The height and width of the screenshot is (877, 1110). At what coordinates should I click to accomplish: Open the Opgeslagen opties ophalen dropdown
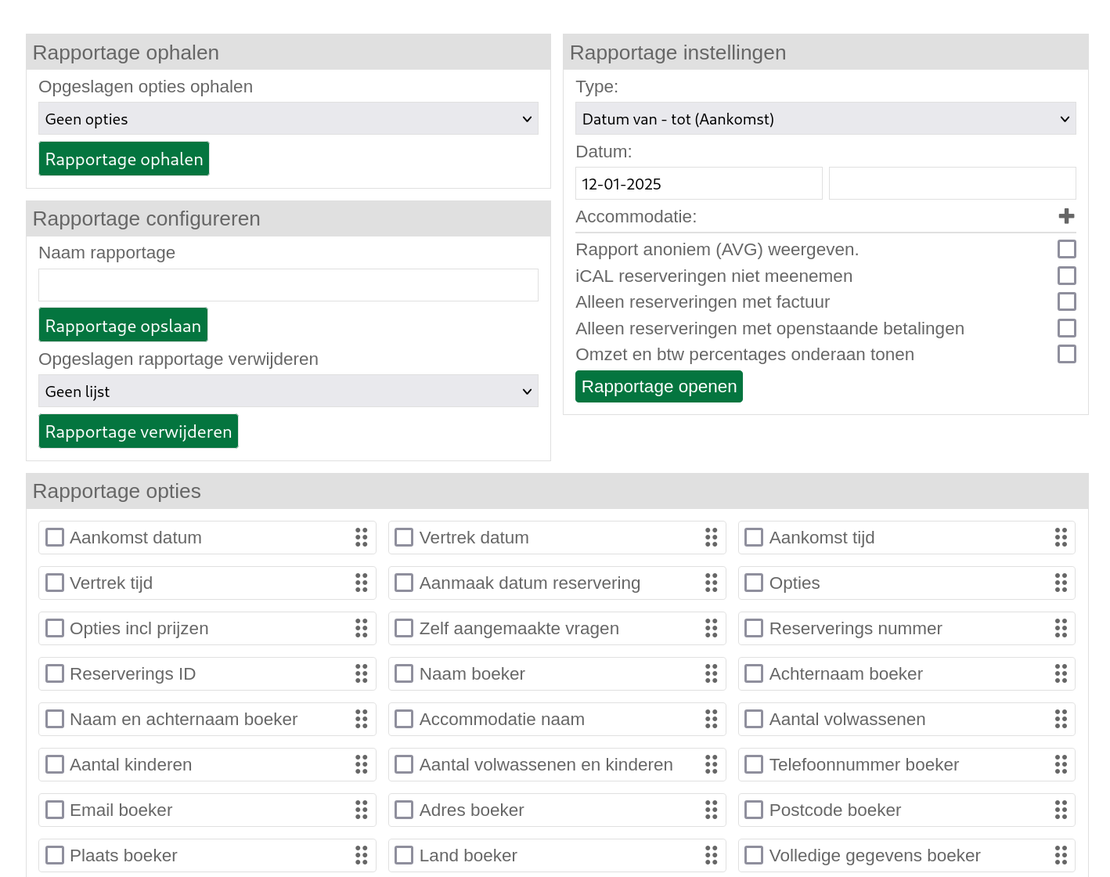pyautogui.click(x=288, y=119)
